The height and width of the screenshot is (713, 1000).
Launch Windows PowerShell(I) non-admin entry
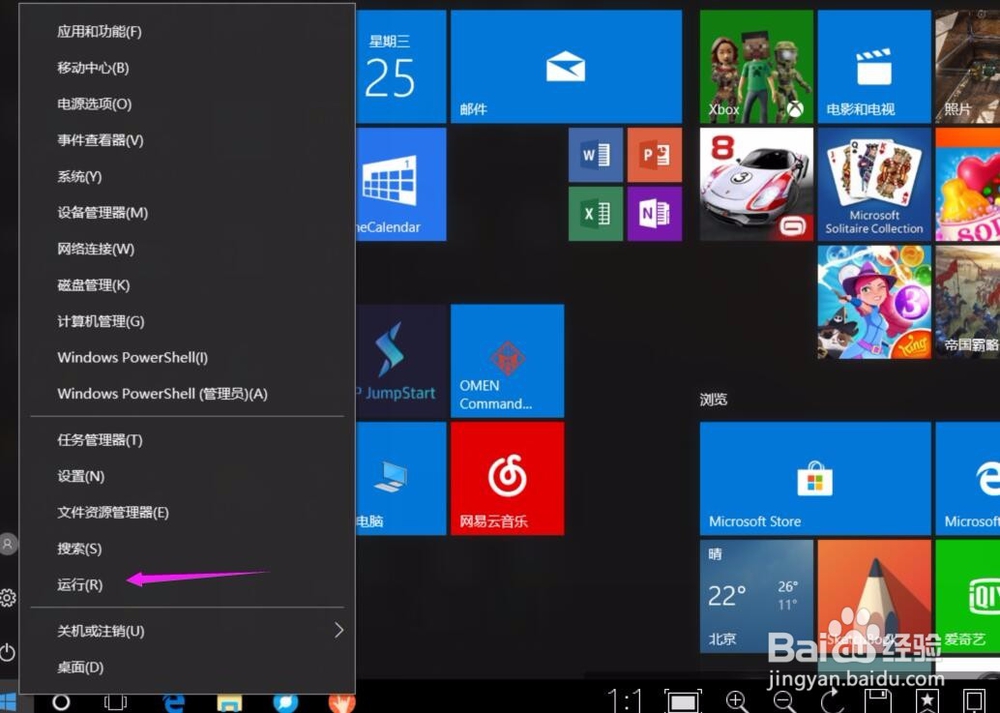coord(187,358)
